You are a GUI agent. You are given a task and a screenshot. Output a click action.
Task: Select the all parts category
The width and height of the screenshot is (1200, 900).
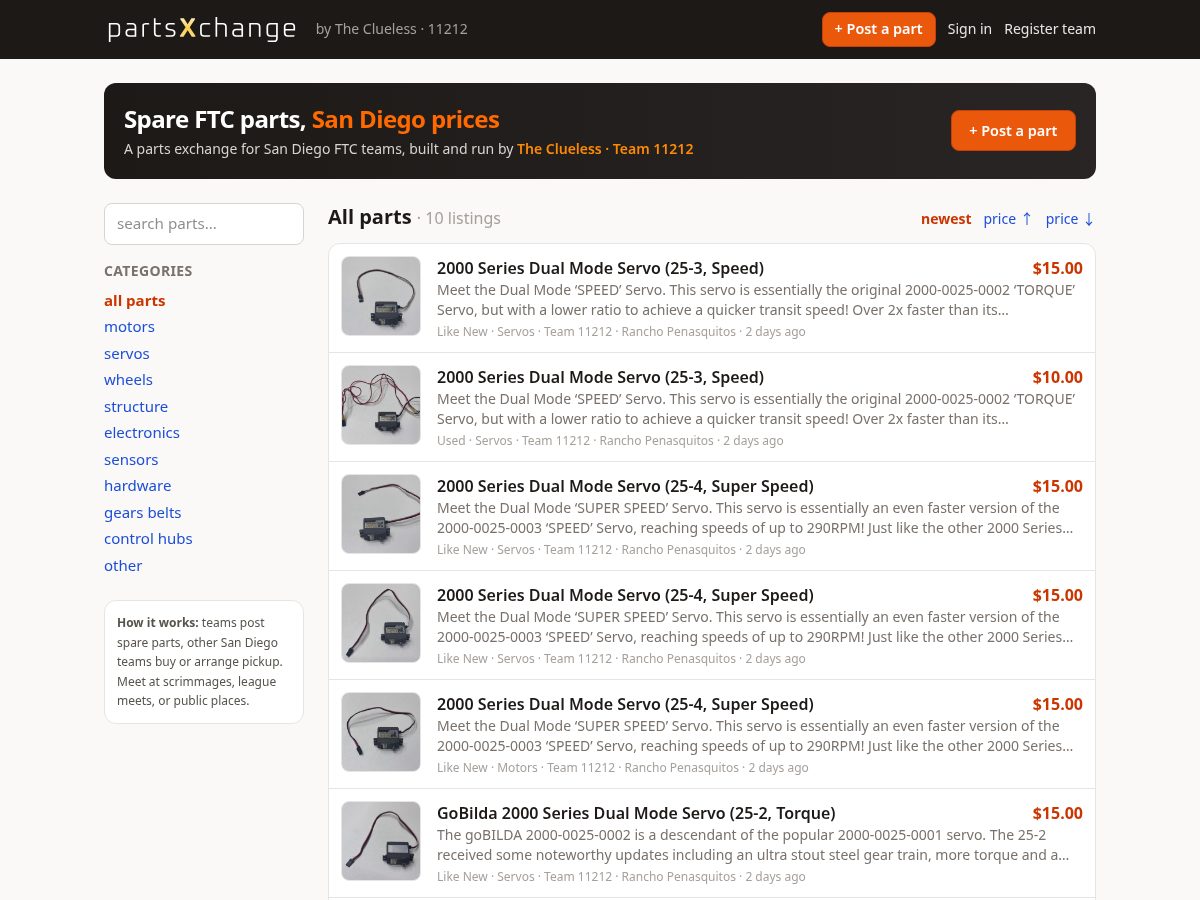coord(135,301)
